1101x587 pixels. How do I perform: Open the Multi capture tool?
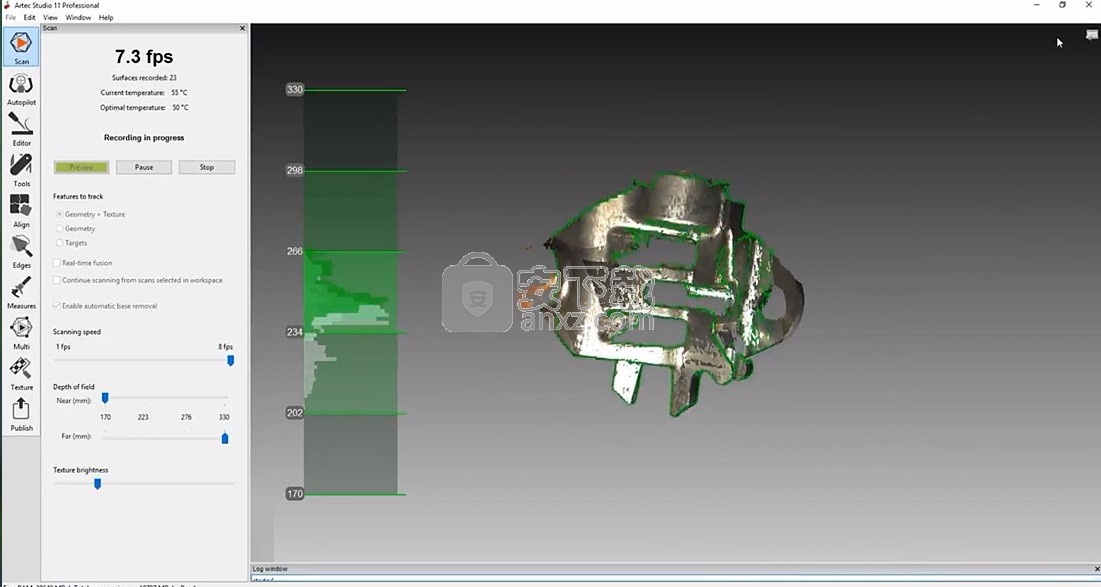coord(21,334)
